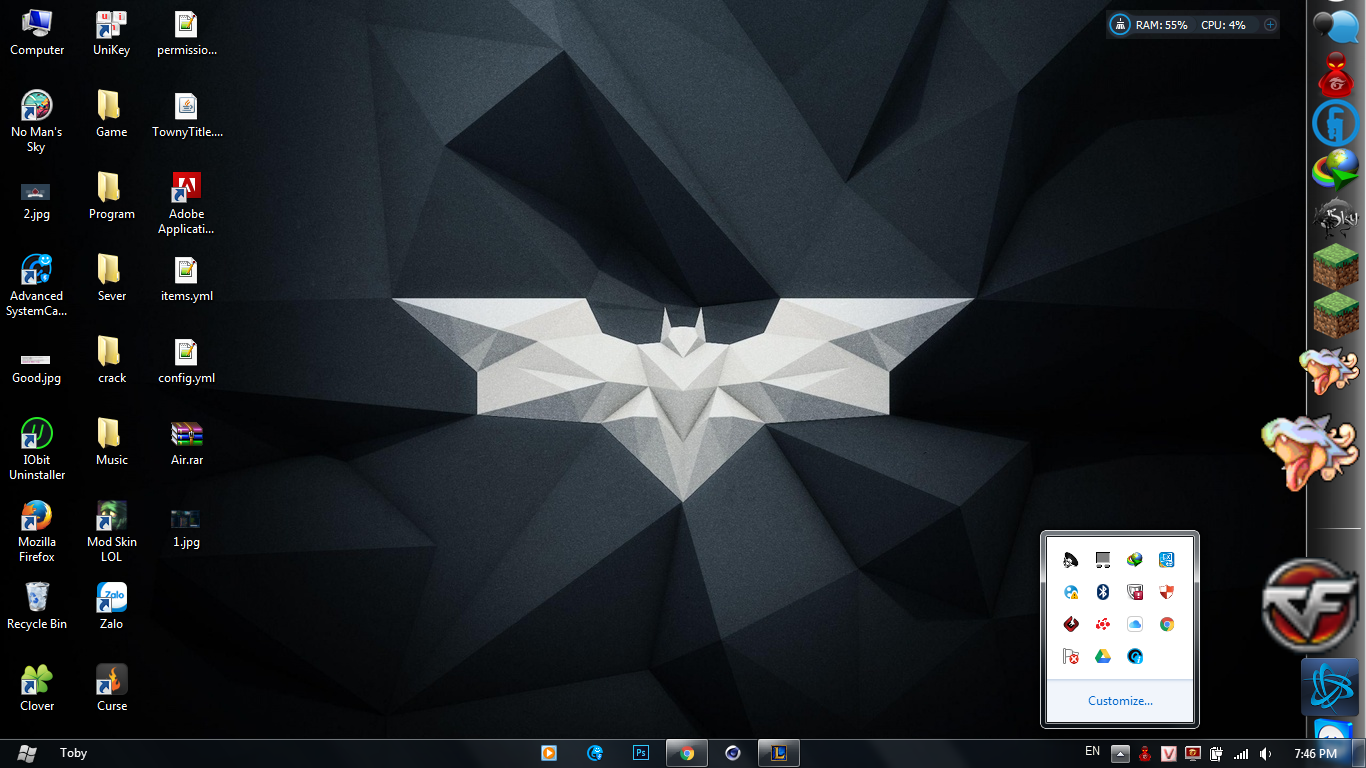Screen dimensions: 1366x768
Task: Open the crack folder
Action: (111, 360)
